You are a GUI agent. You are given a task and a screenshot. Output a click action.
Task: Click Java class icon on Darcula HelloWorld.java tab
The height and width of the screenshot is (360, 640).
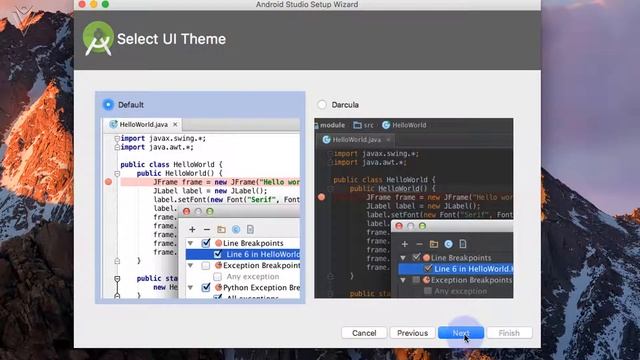[326, 140]
